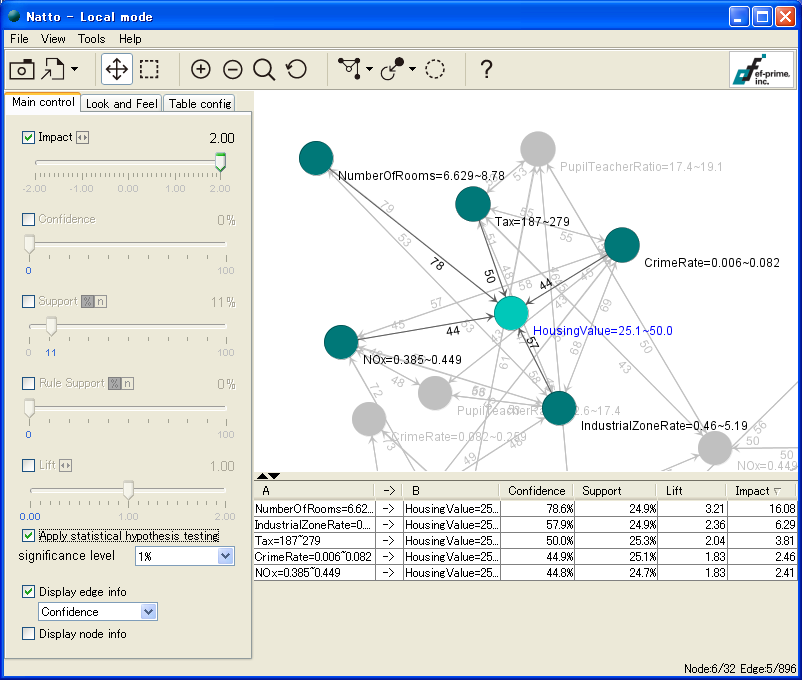The height and width of the screenshot is (680, 802).
Task: Select the HousingValue=25.1~50.0 node
Action: click(x=511, y=313)
